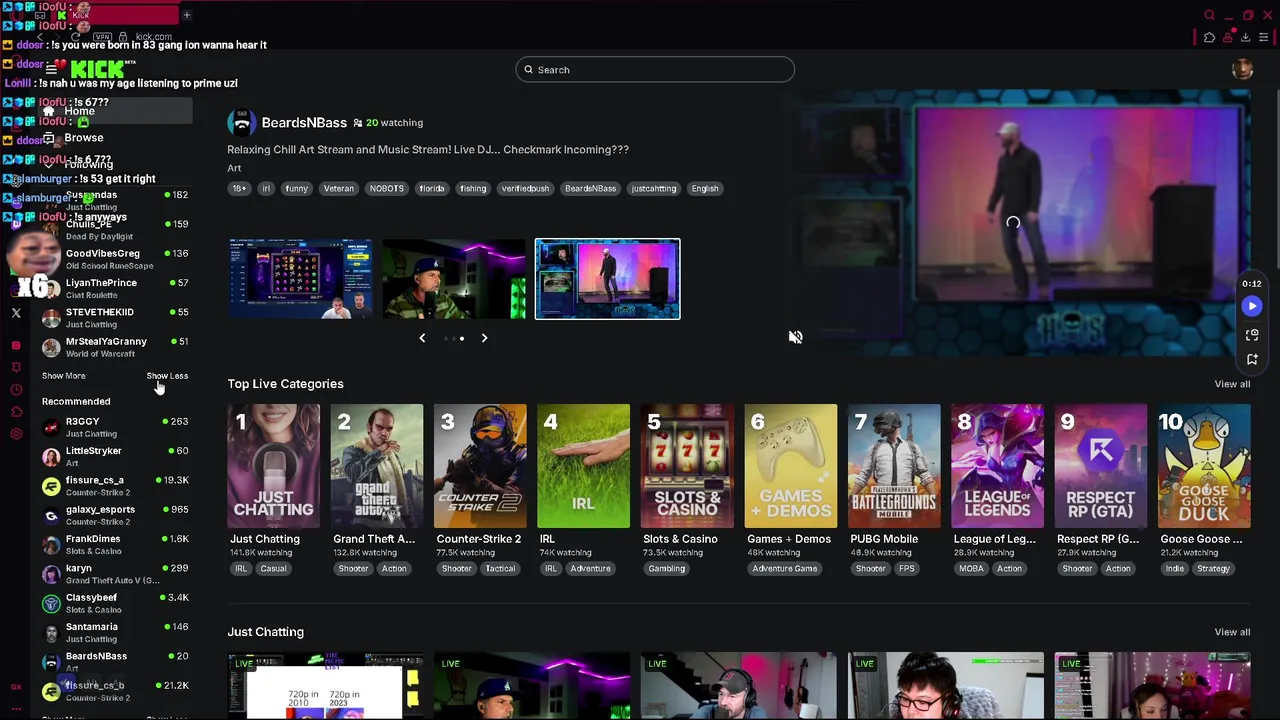The width and height of the screenshot is (1280, 720).
Task: Open BeardsNBass channel avatar in featured stream
Action: [x=241, y=123]
